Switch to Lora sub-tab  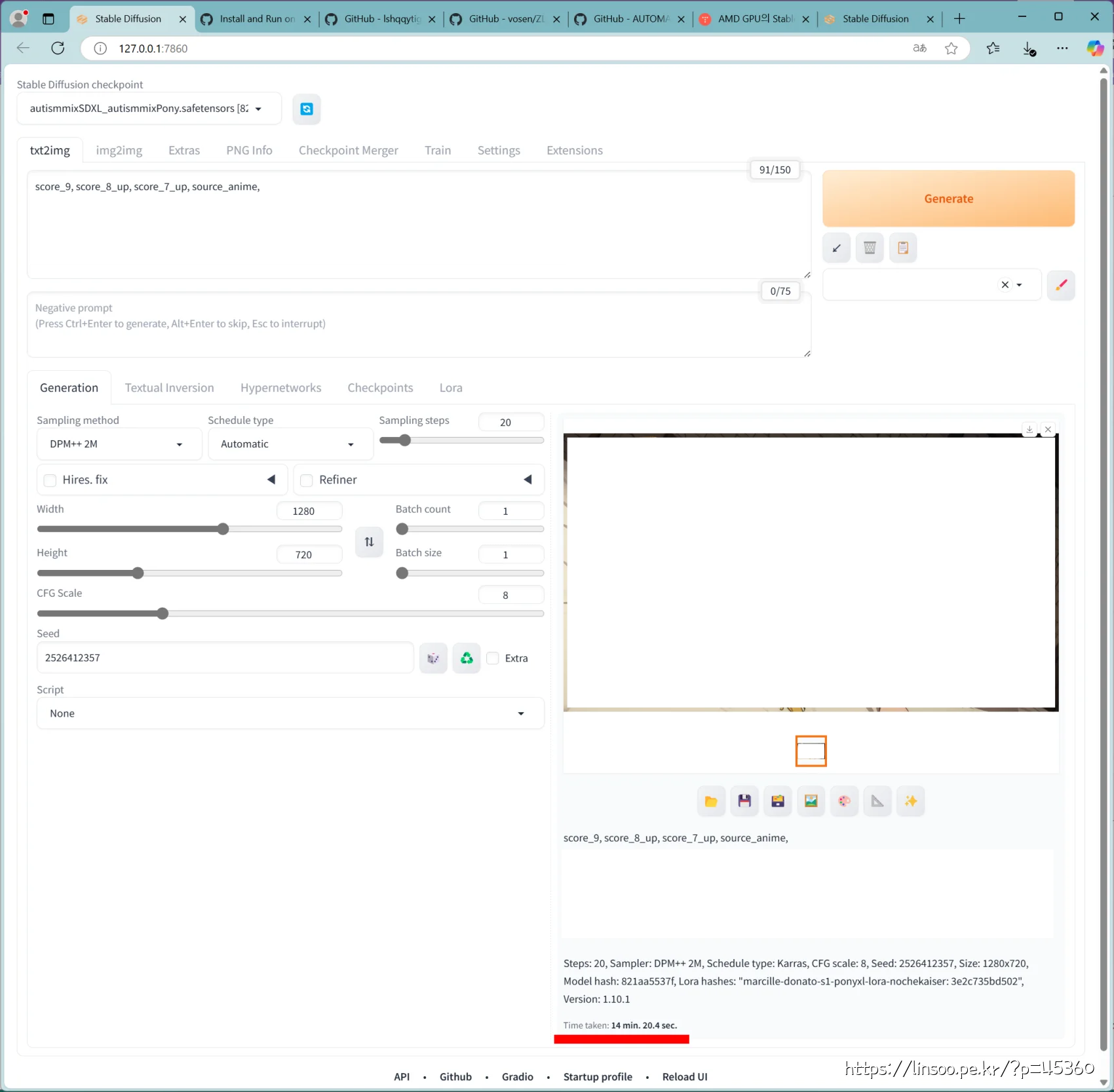451,388
